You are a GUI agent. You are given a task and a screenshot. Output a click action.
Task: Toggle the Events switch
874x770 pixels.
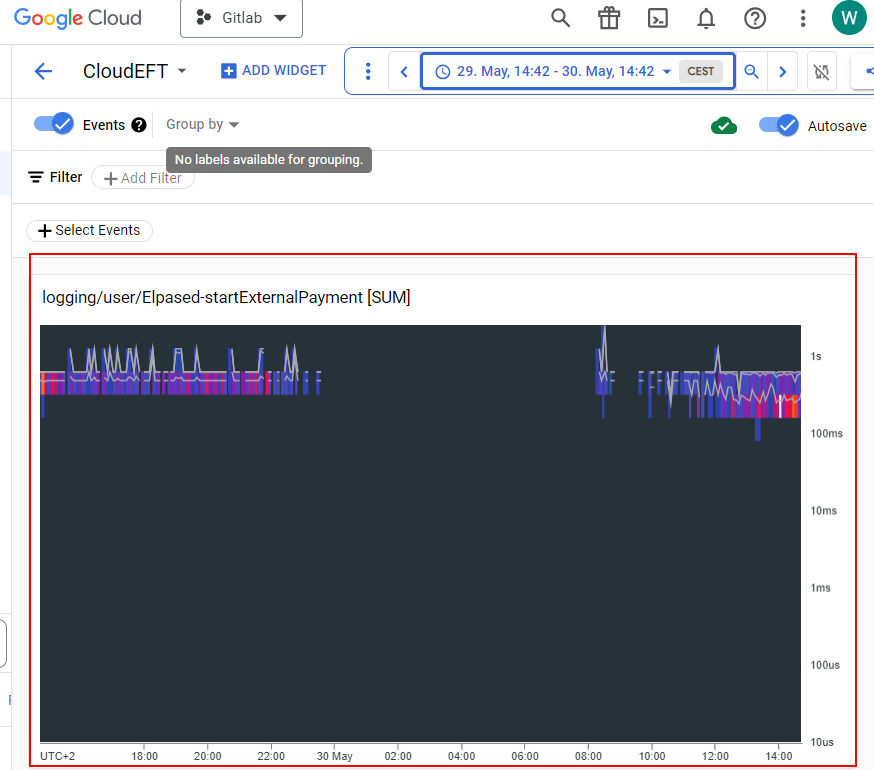click(x=53, y=124)
